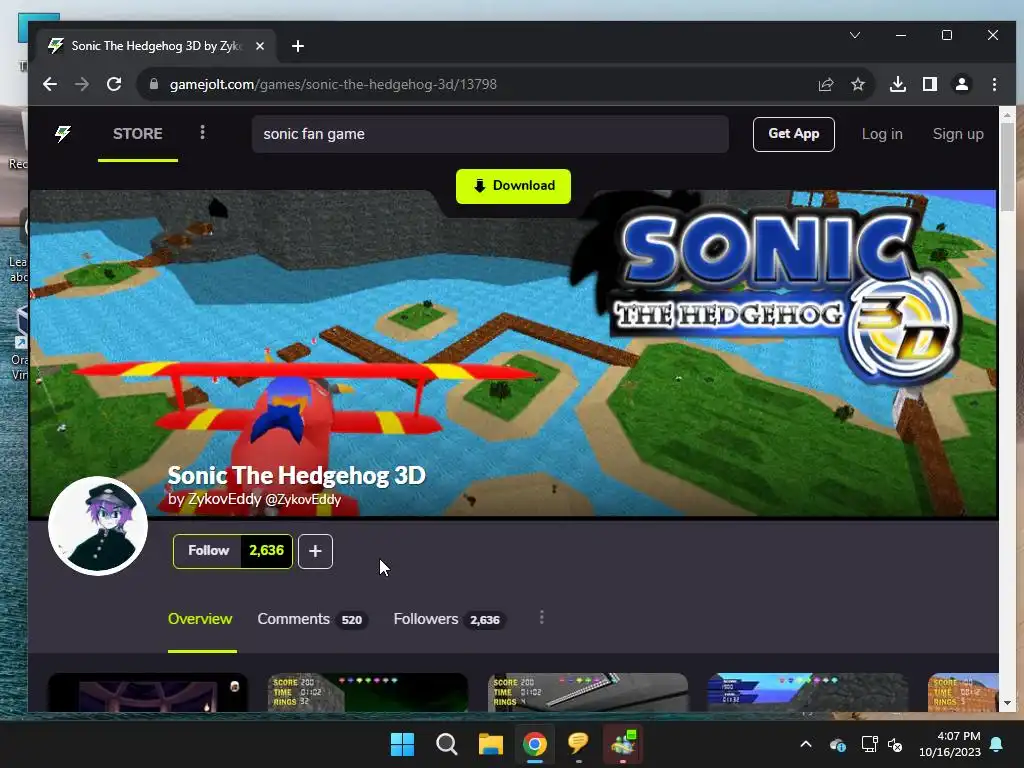Go forward in the browser
Viewport: 1024px width, 768px height.
(82, 84)
